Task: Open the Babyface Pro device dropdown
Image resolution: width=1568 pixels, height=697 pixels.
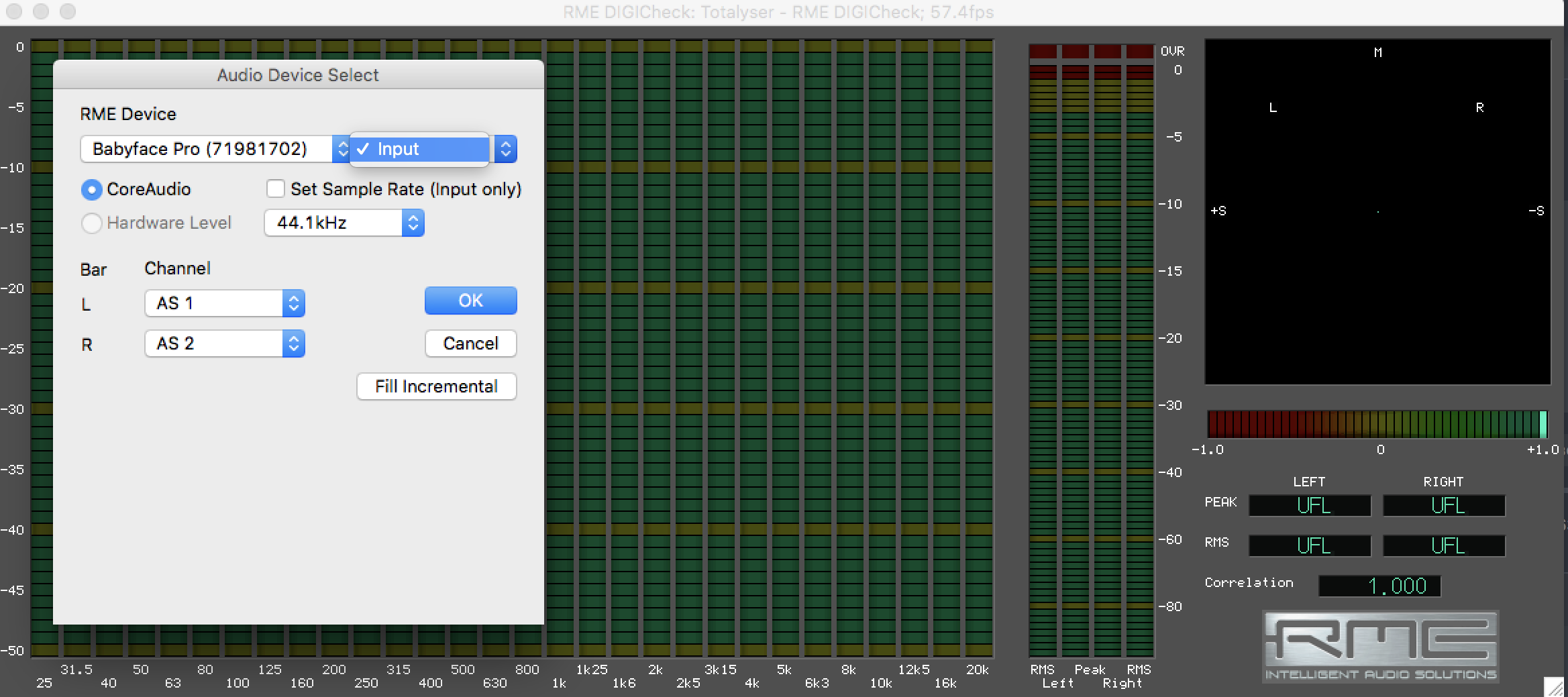Action: [215, 149]
